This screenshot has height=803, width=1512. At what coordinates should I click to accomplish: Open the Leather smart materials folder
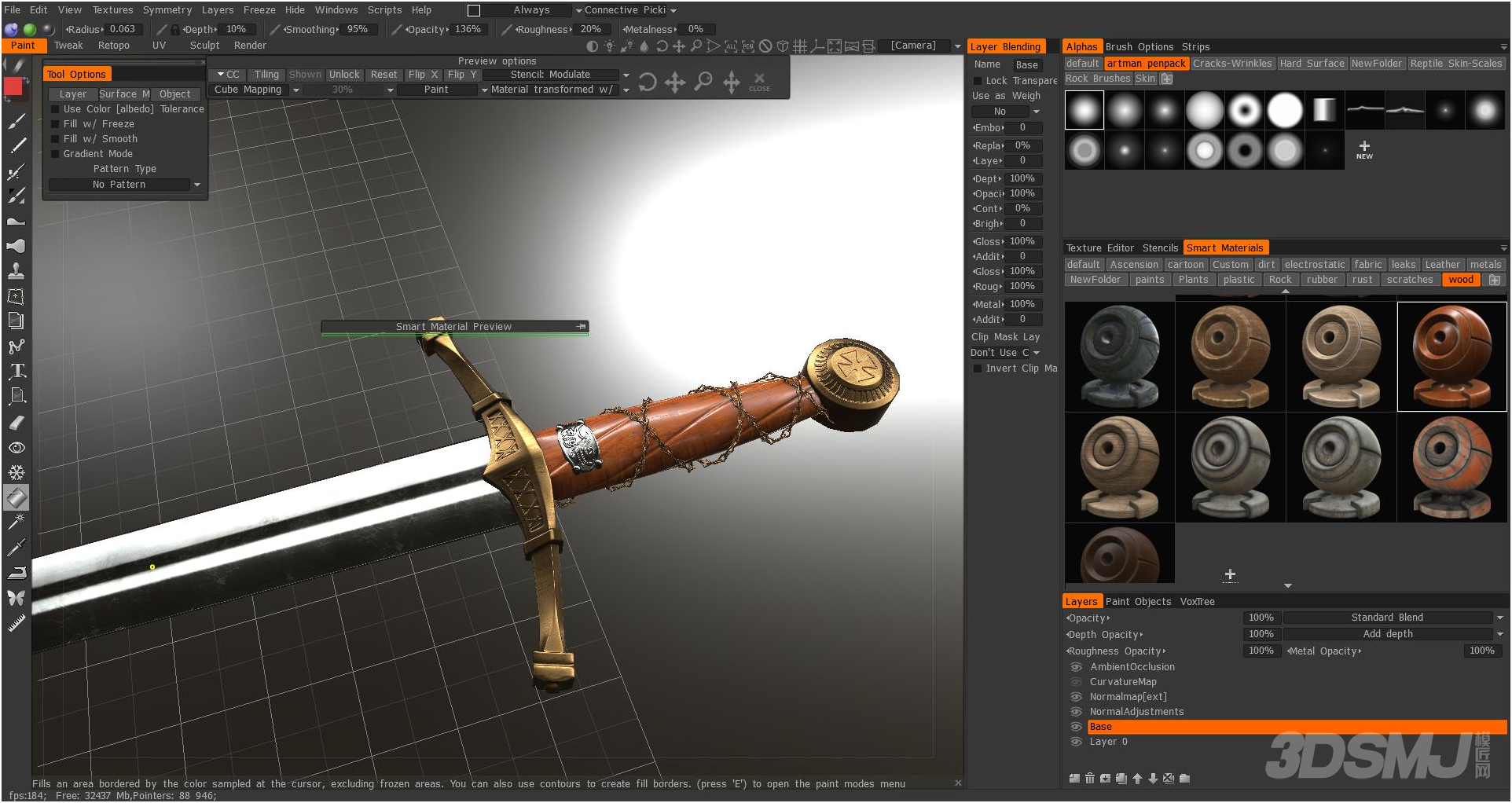point(1442,265)
